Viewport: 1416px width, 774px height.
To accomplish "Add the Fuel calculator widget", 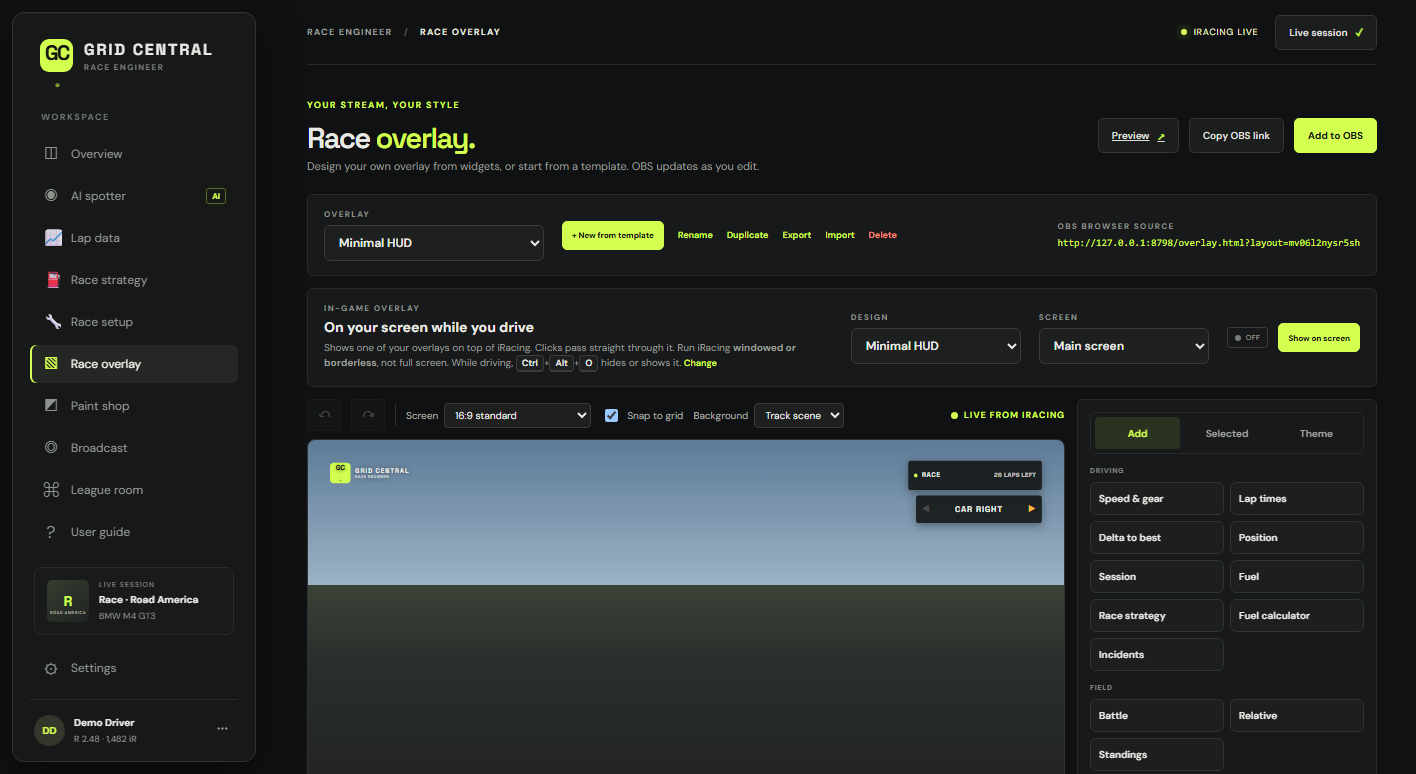I will click(x=1297, y=616).
